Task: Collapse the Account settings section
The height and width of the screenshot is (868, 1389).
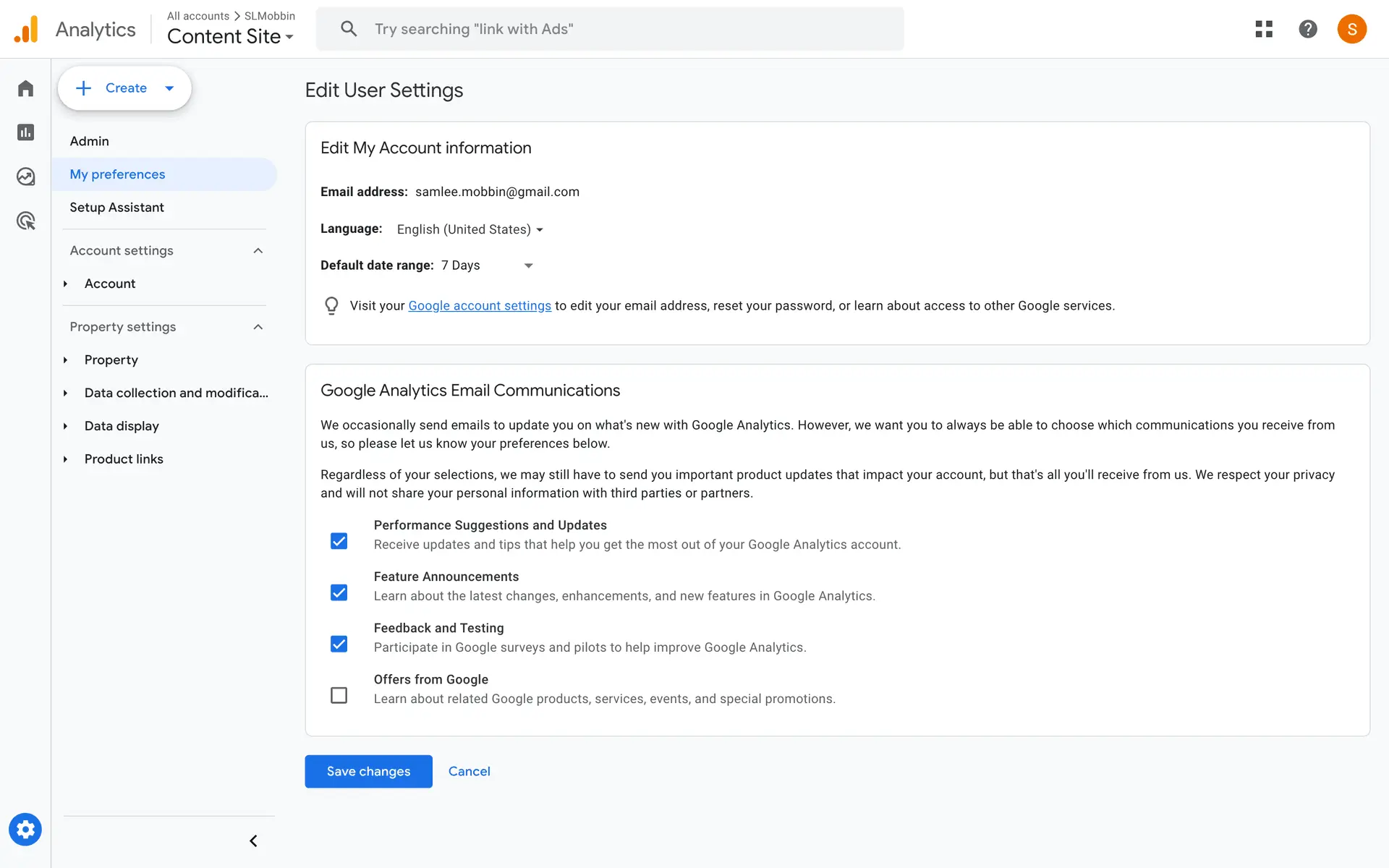Action: coord(258,251)
